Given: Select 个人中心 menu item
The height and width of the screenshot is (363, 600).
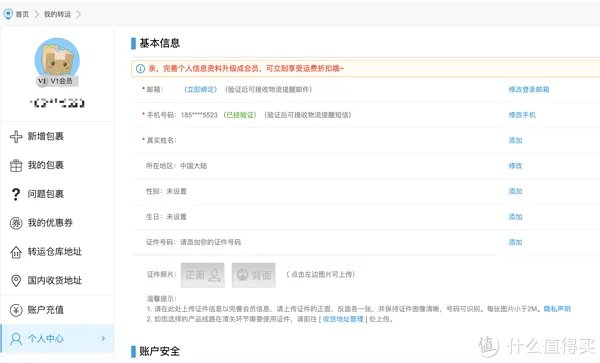Looking at the screenshot, I should click(57, 339).
